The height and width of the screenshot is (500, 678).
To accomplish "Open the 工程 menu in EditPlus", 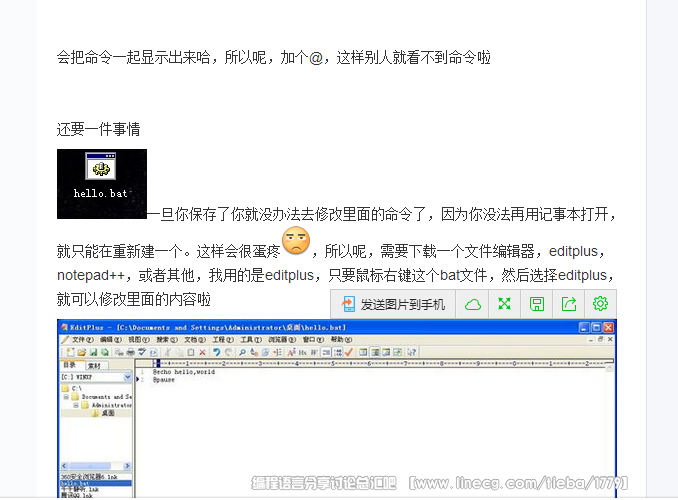I will click(223, 340).
